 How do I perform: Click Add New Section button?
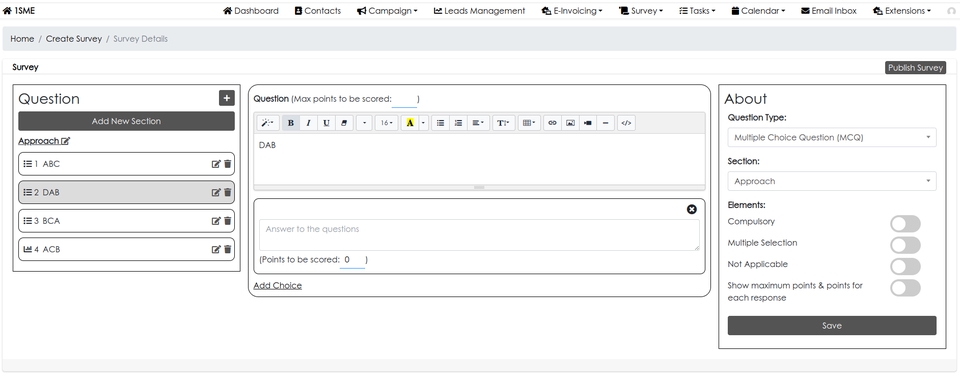point(126,121)
